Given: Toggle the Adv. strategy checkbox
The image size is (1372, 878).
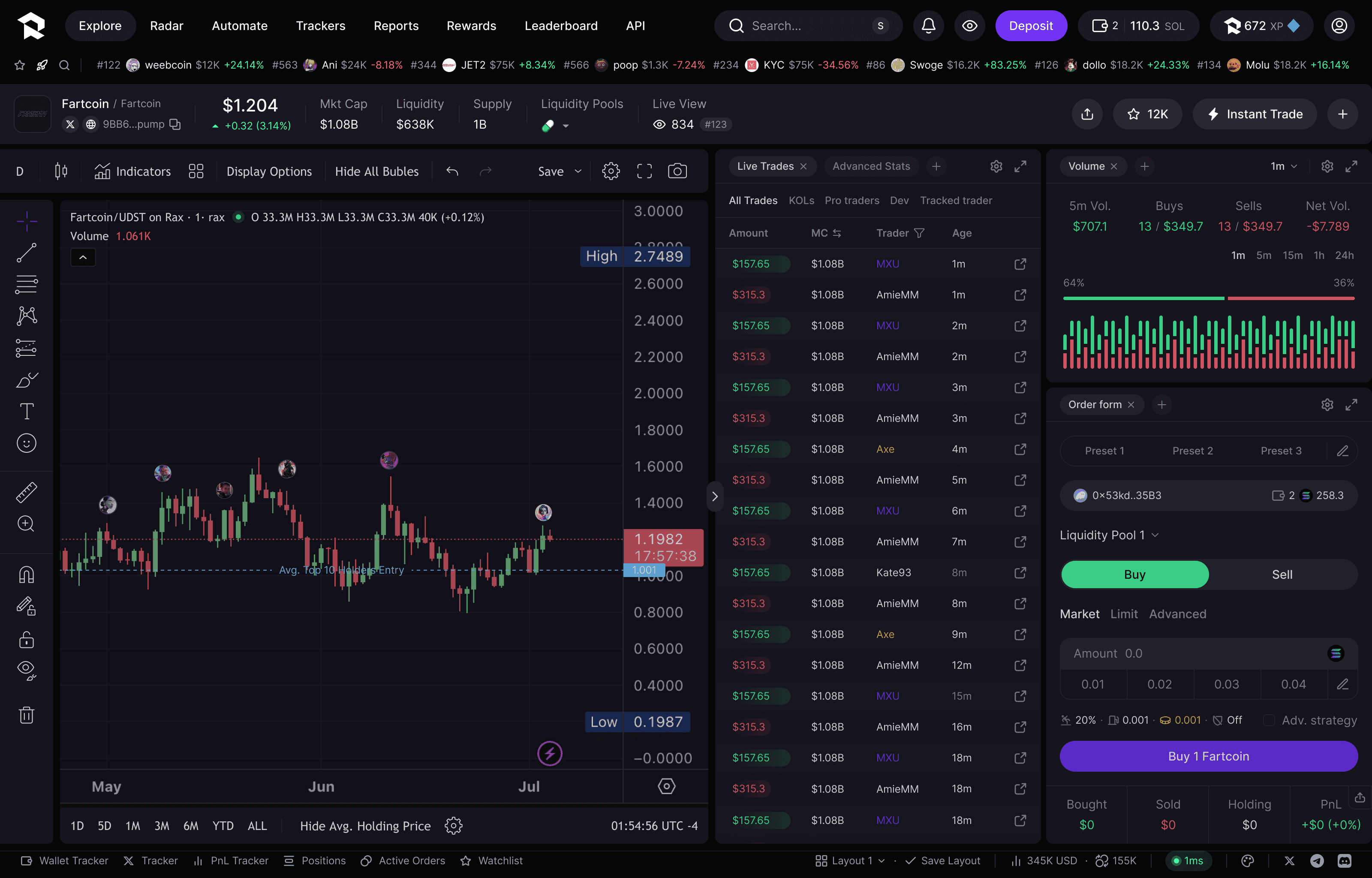Looking at the screenshot, I should tap(1269, 720).
